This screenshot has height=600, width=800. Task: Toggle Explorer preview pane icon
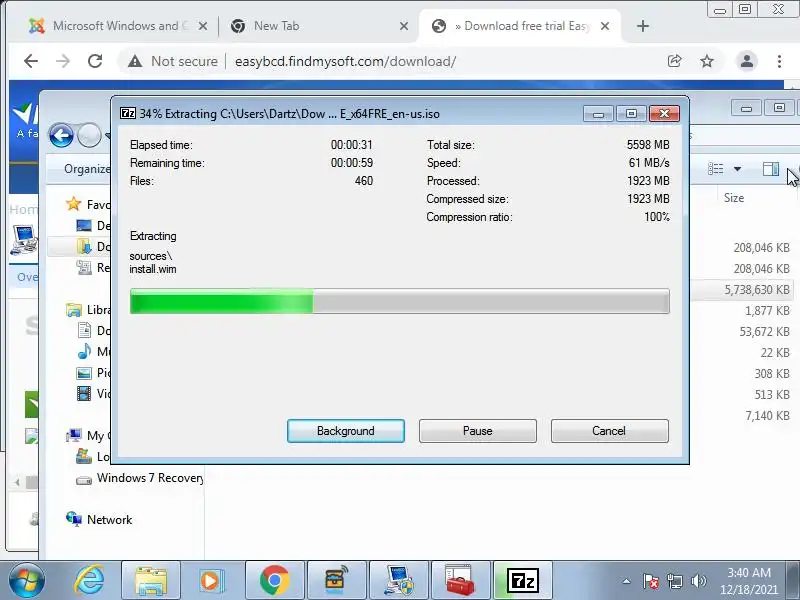point(770,168)
